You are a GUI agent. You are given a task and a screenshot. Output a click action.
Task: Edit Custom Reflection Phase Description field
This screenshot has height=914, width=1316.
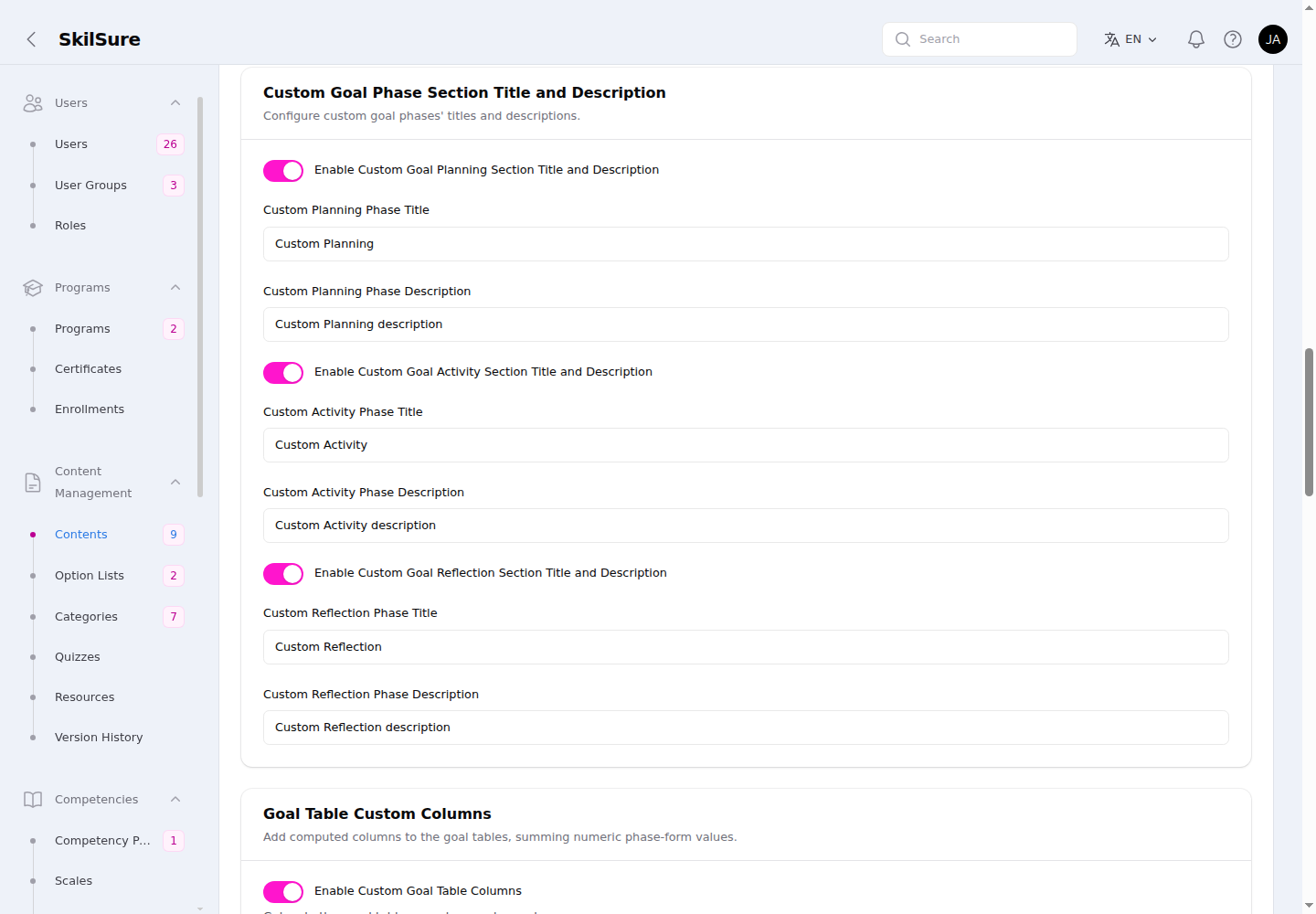click(x=746, y=728)
